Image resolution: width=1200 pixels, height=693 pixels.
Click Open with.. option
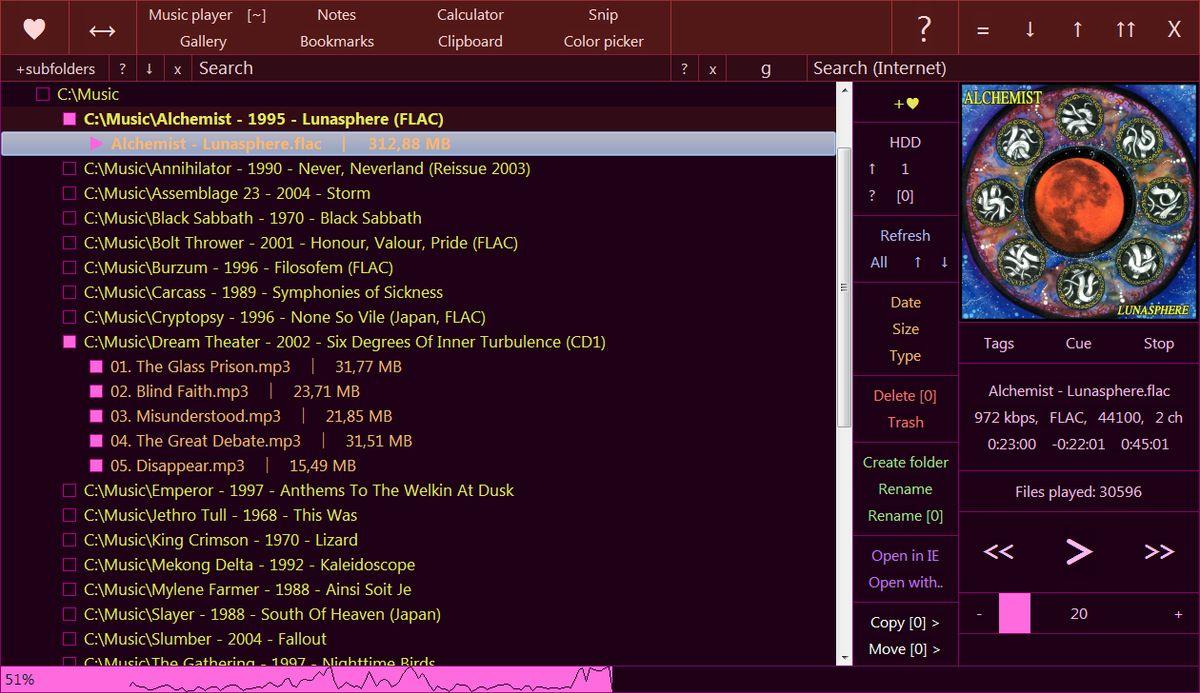(x=906, y=582)
